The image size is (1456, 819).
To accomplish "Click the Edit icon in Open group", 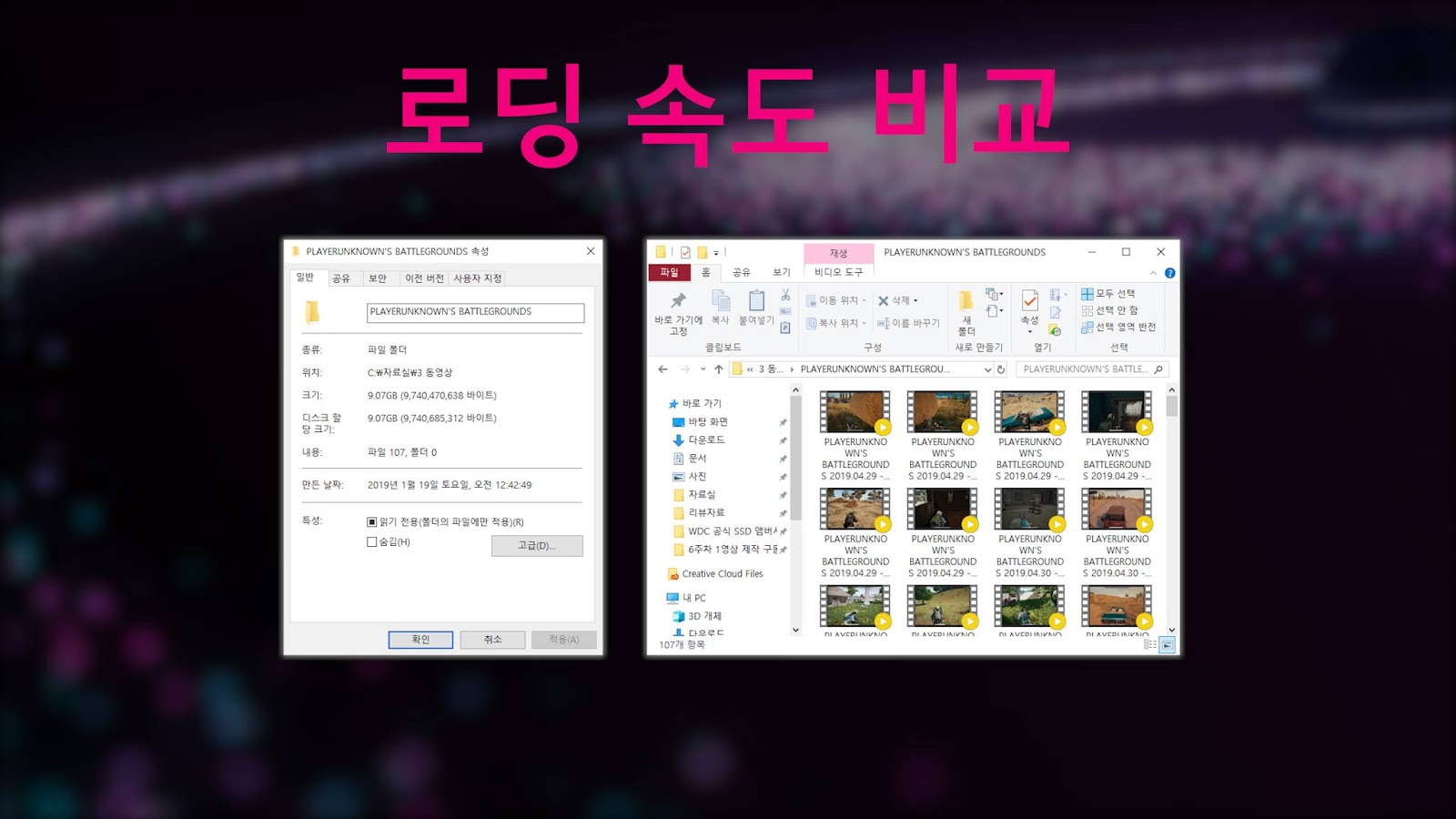I will pyautogui.click(x=1055, y=312).
